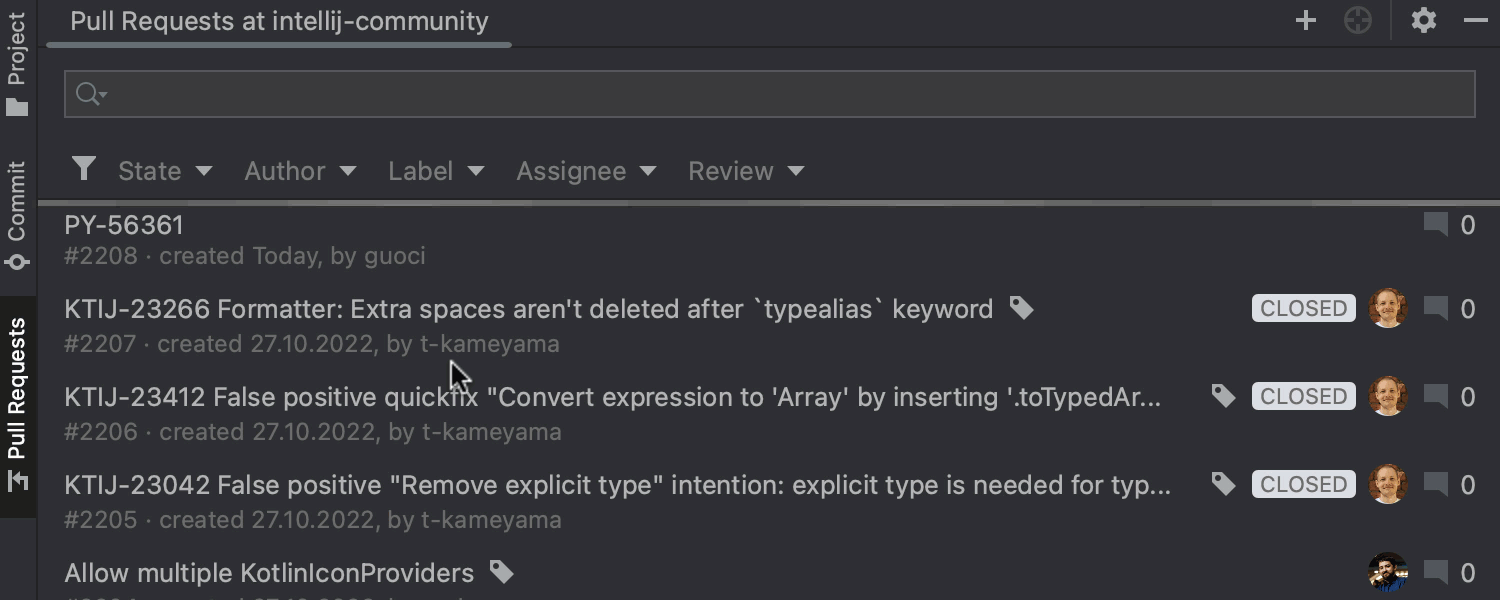Click the search magnifier icon

[x=89, y=94]
